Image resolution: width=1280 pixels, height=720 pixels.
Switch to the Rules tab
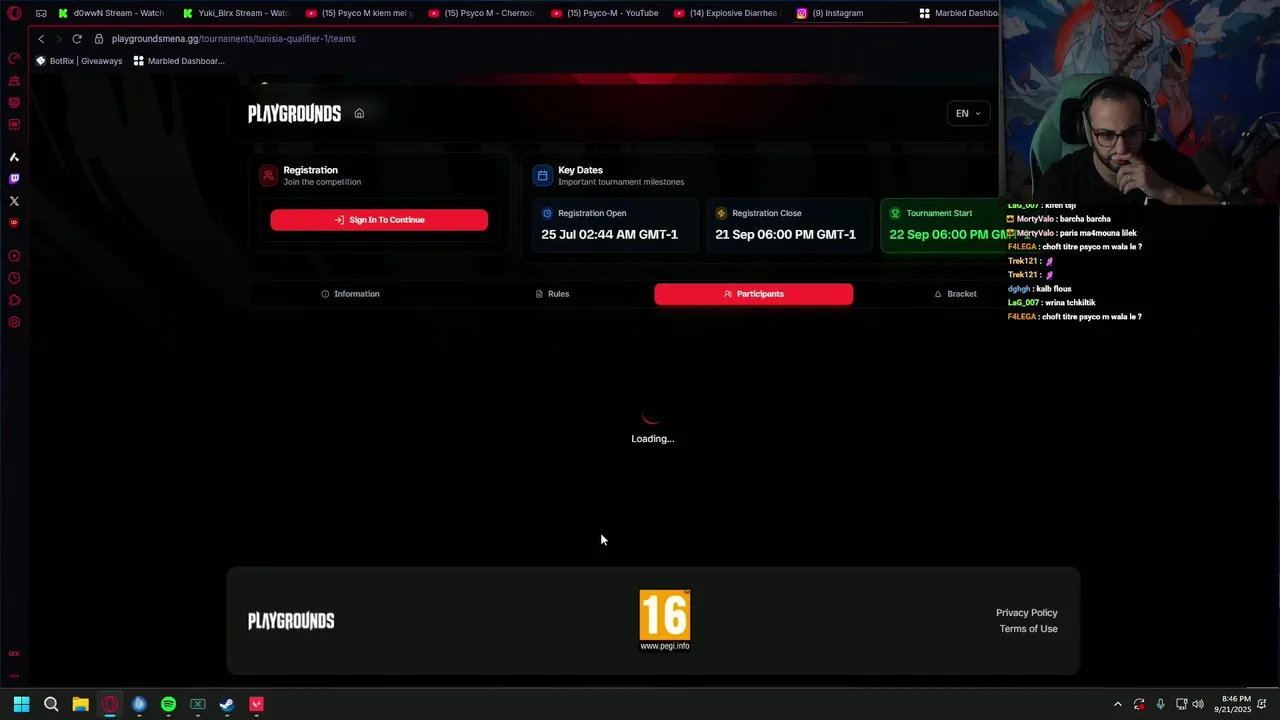coord(552,294)
